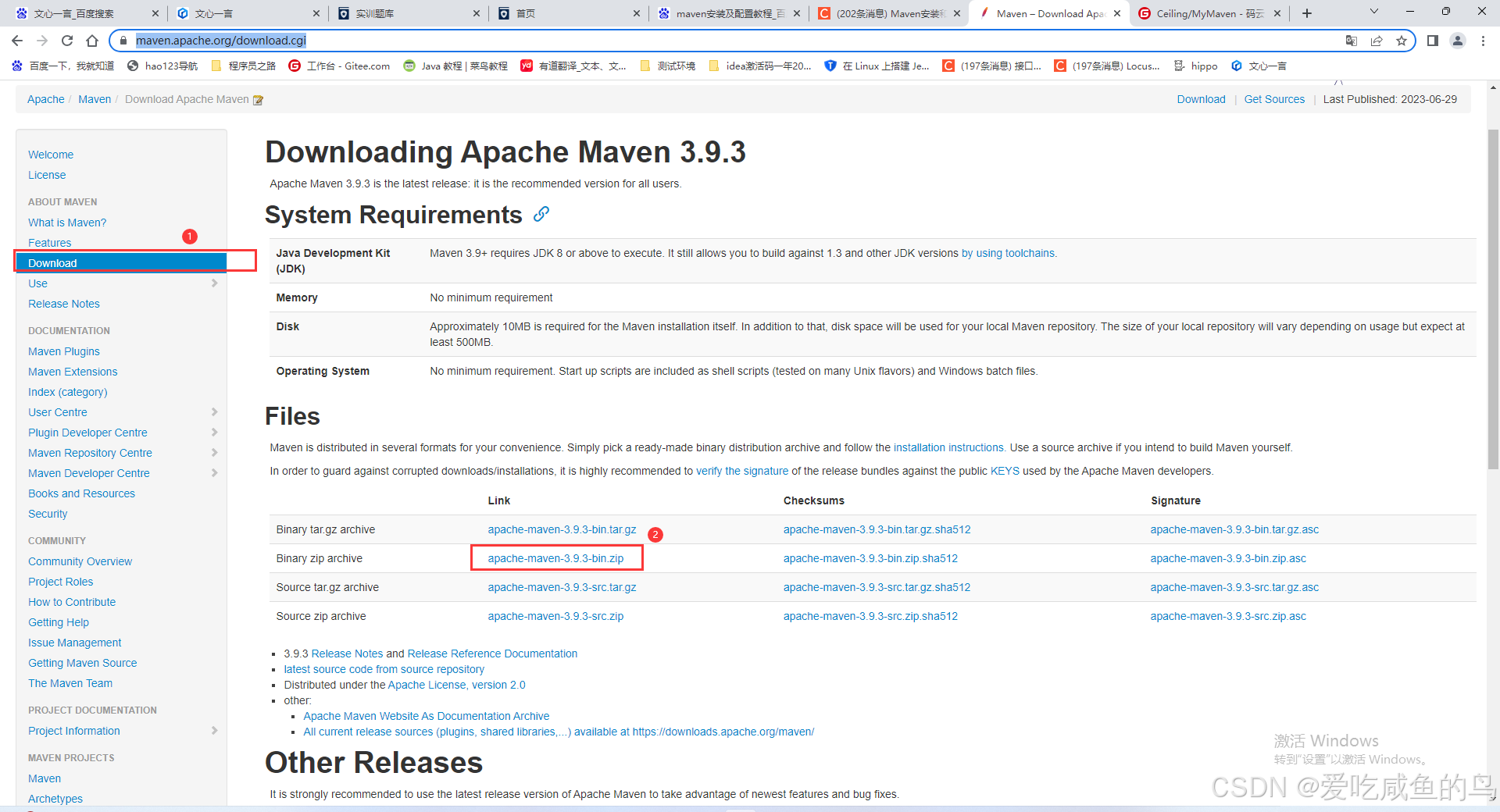Open 百度一下 bookmark
The height and width of the screenshot is (812, 1500).
click(63, 66)
